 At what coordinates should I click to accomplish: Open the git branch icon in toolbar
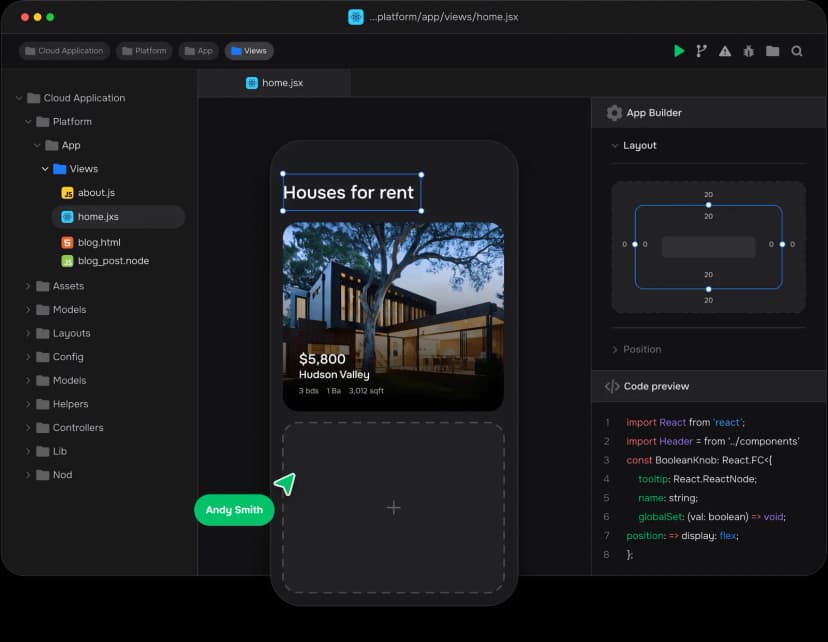point(703,50)
